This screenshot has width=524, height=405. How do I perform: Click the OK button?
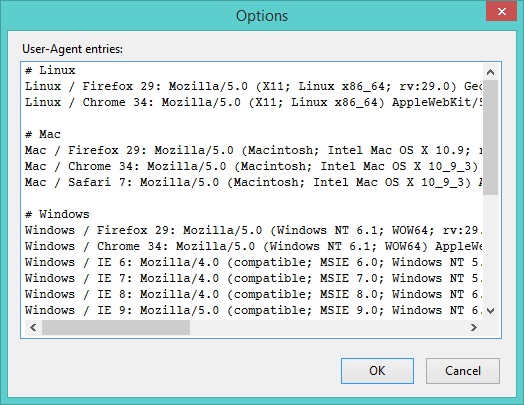click(x=377, y=371)
